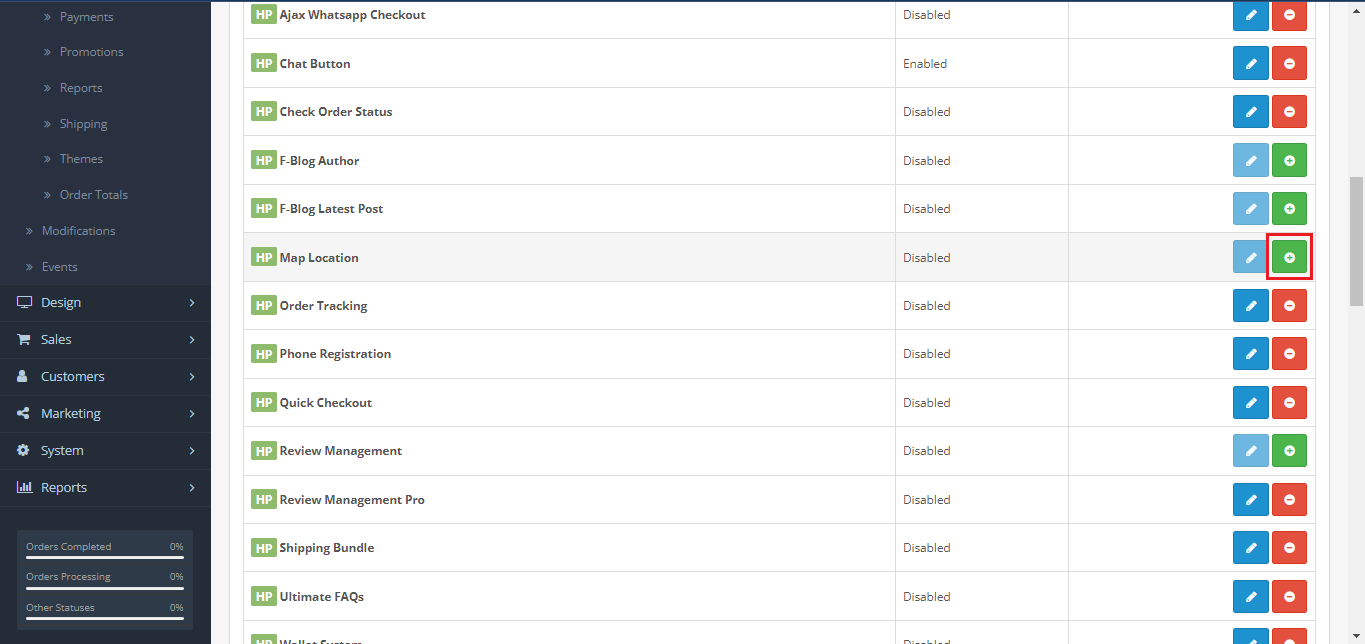Viewport: 1365px width, 644px height.
Task: Click the page vertical scrollbar
Action: (1356, 240)
